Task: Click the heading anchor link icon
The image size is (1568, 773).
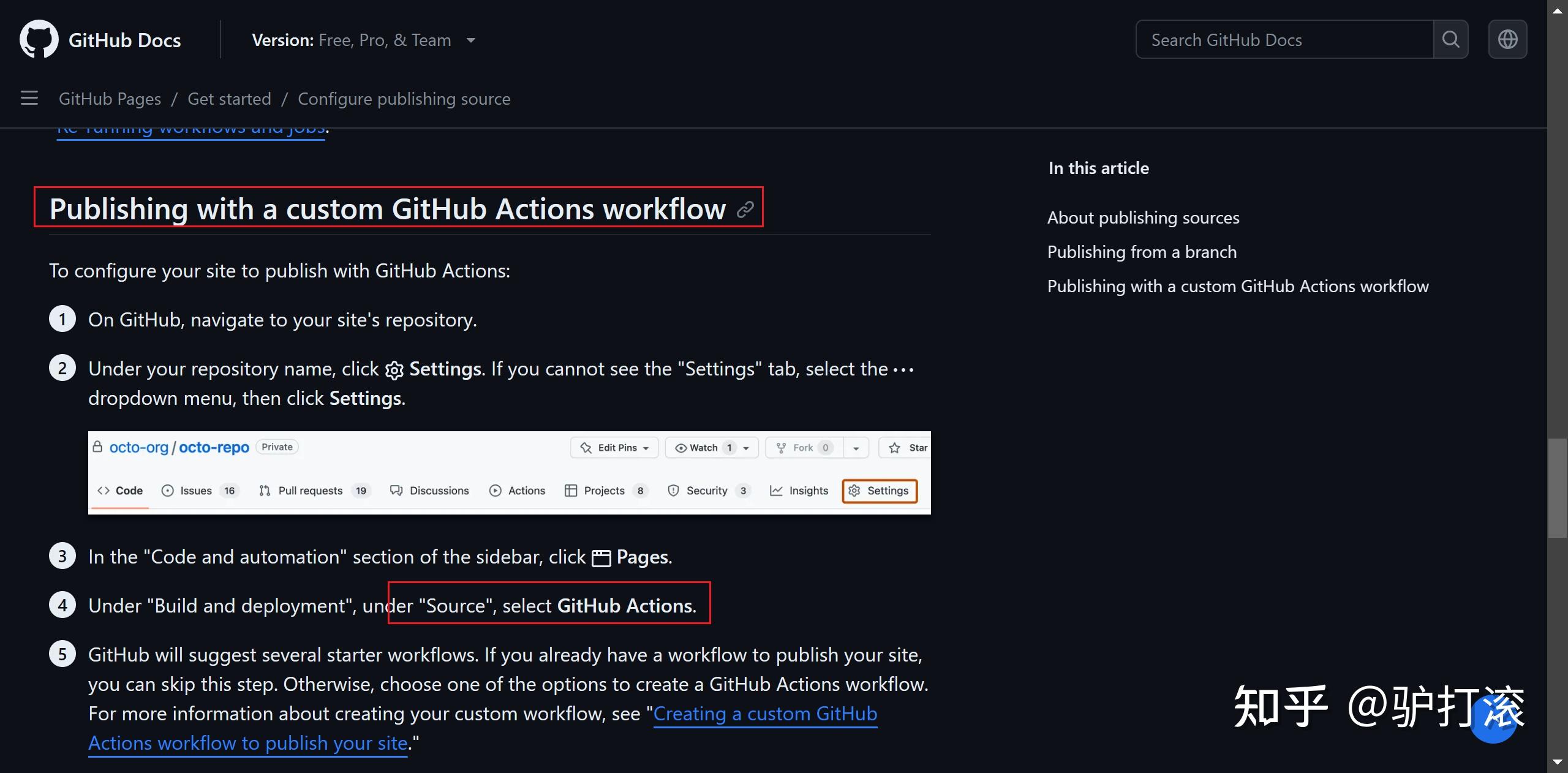Action: [x=745, y=209]
